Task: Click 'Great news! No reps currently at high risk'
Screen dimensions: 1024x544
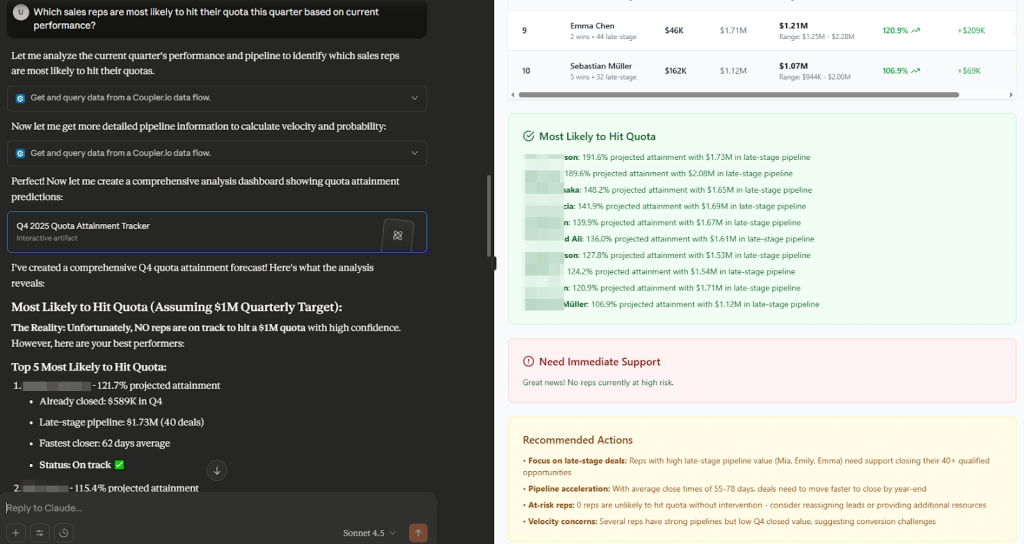Action: point(598,383)
